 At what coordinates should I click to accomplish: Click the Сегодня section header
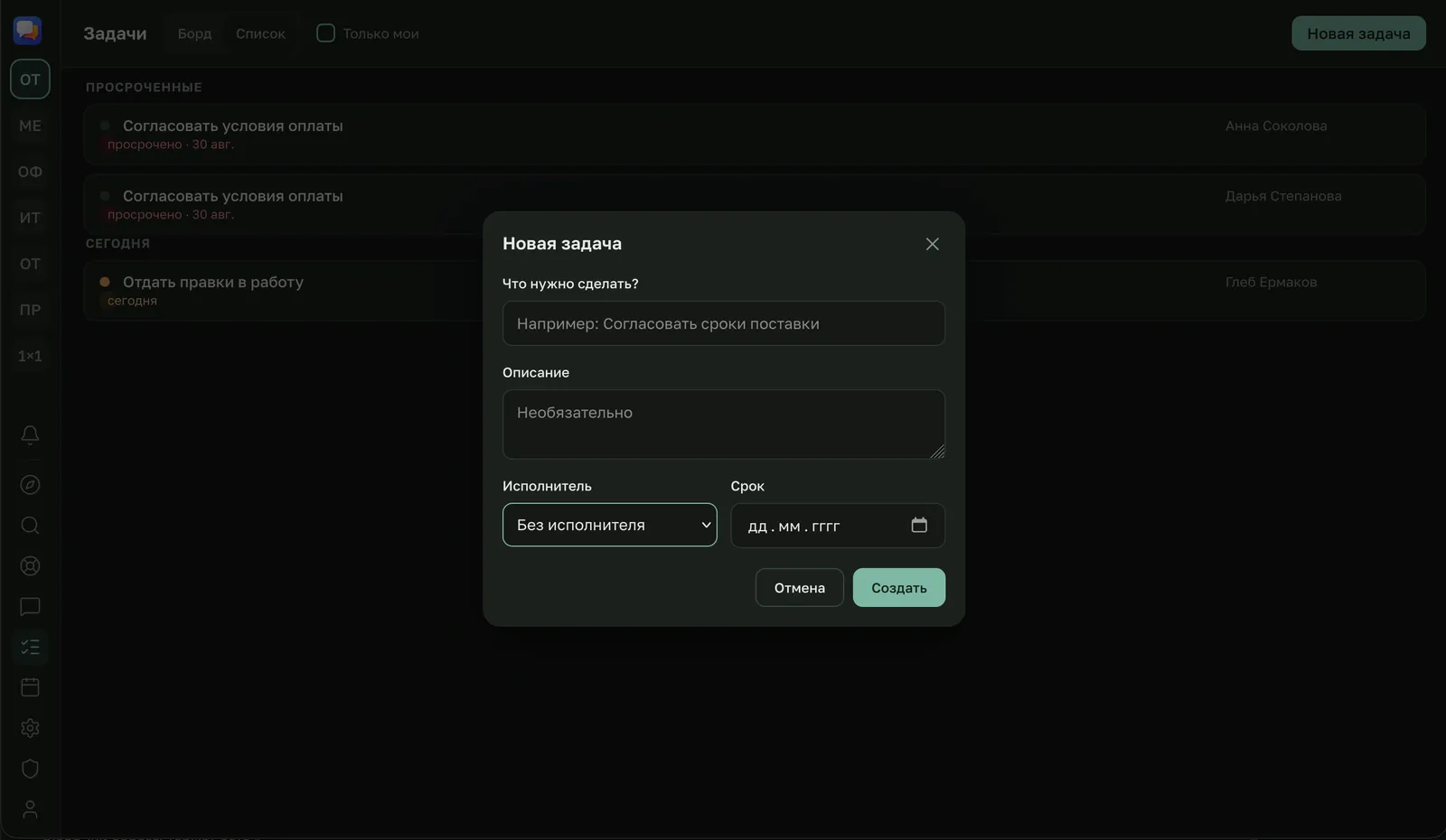click(x=117, y=243)
